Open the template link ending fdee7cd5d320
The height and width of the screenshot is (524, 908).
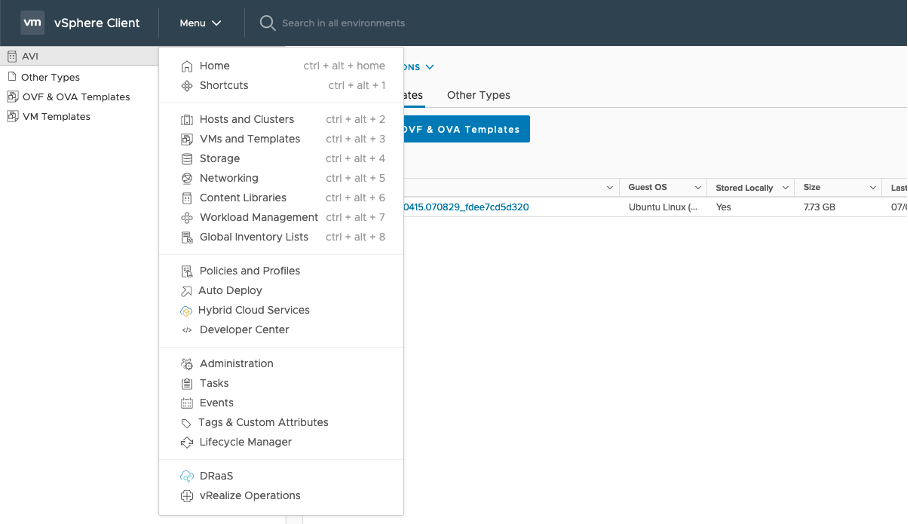pyautogui.click(x=466, y=207)
